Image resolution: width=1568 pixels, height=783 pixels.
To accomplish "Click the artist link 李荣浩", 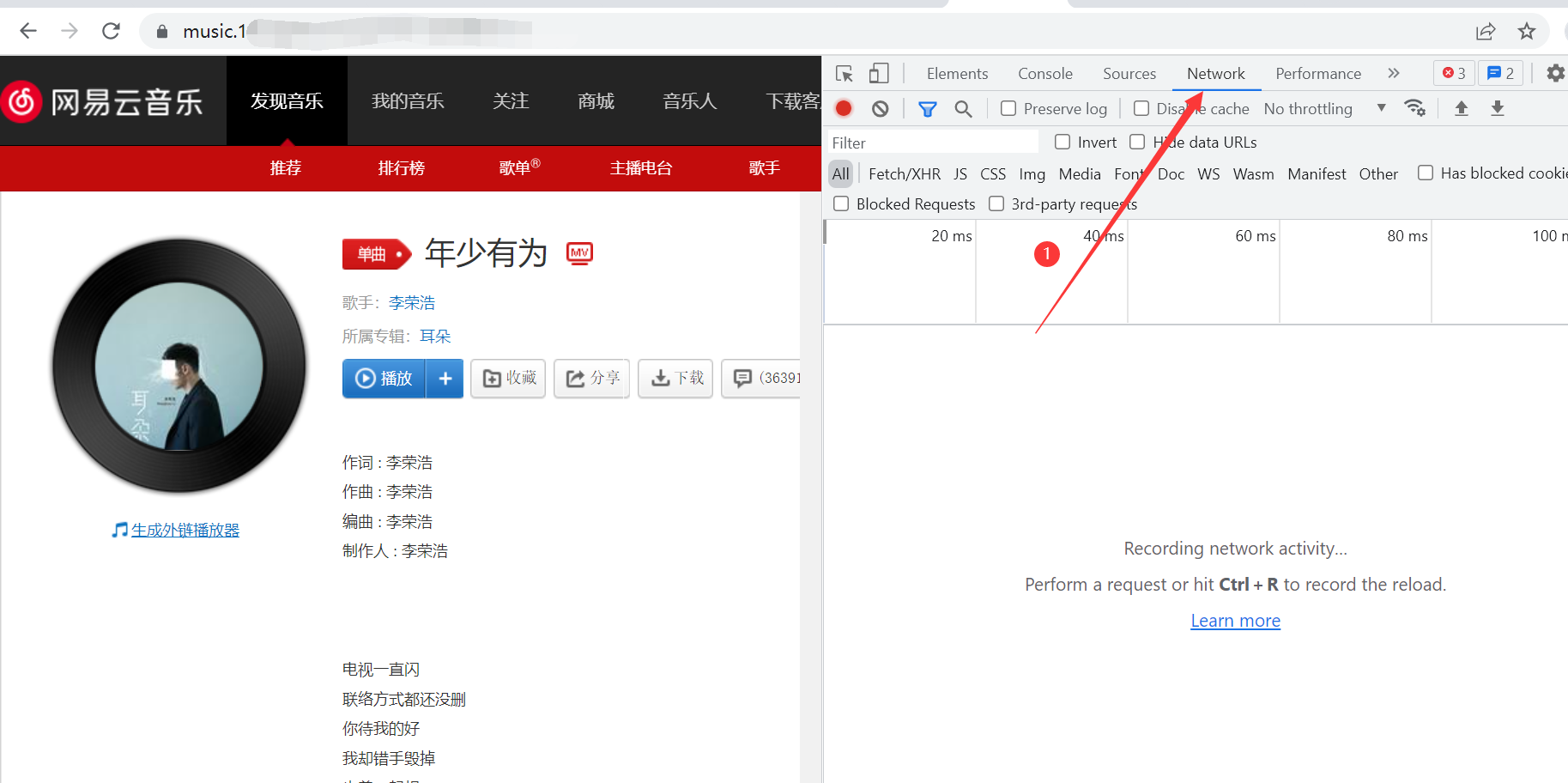I will pos(412,303).
